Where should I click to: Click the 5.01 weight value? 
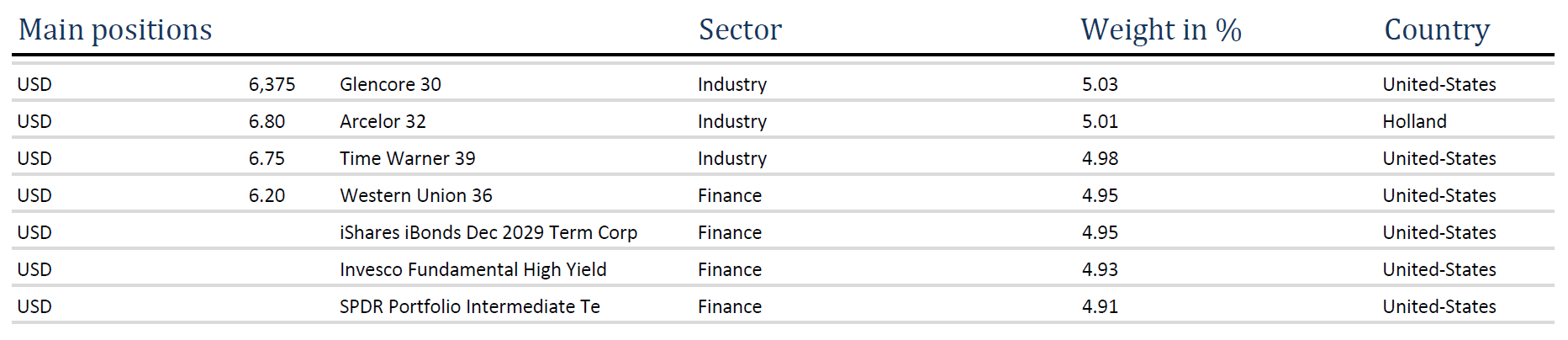pyautogui.click(x=1100, y=121)
